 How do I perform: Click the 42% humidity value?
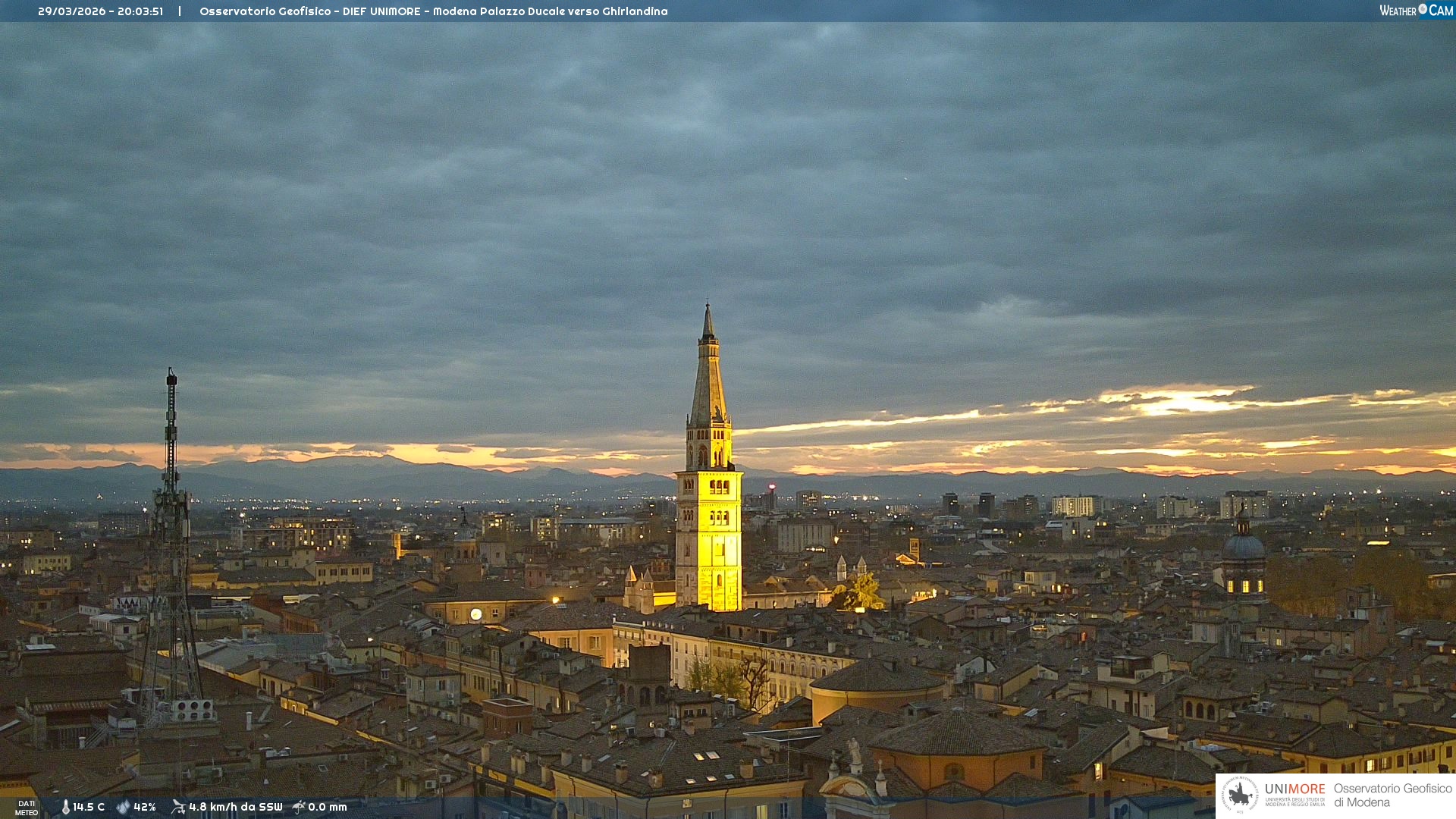point(145,808)
